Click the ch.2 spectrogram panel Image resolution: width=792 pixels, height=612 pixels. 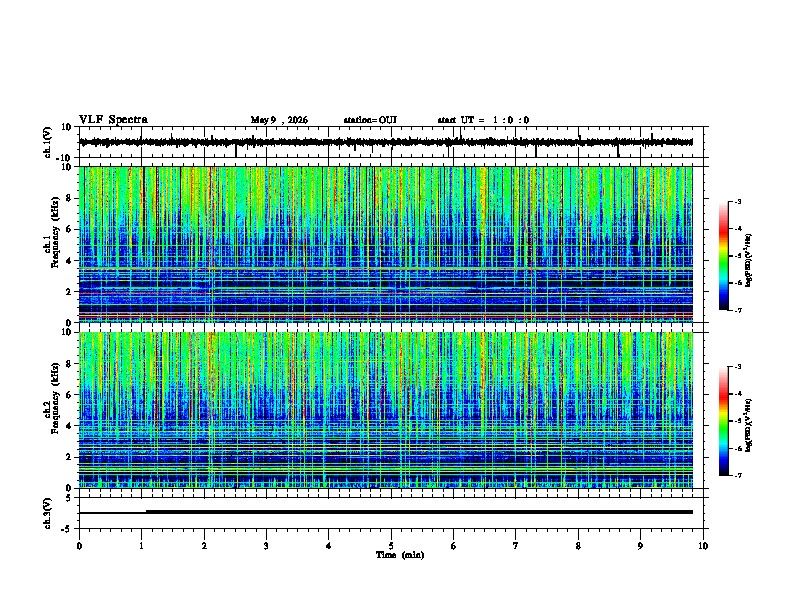click(386, 410)
